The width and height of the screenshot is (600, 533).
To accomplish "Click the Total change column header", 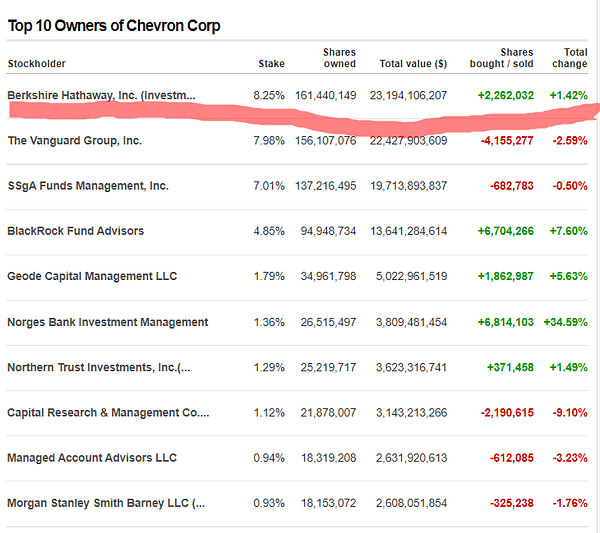I will coord(569,58).
